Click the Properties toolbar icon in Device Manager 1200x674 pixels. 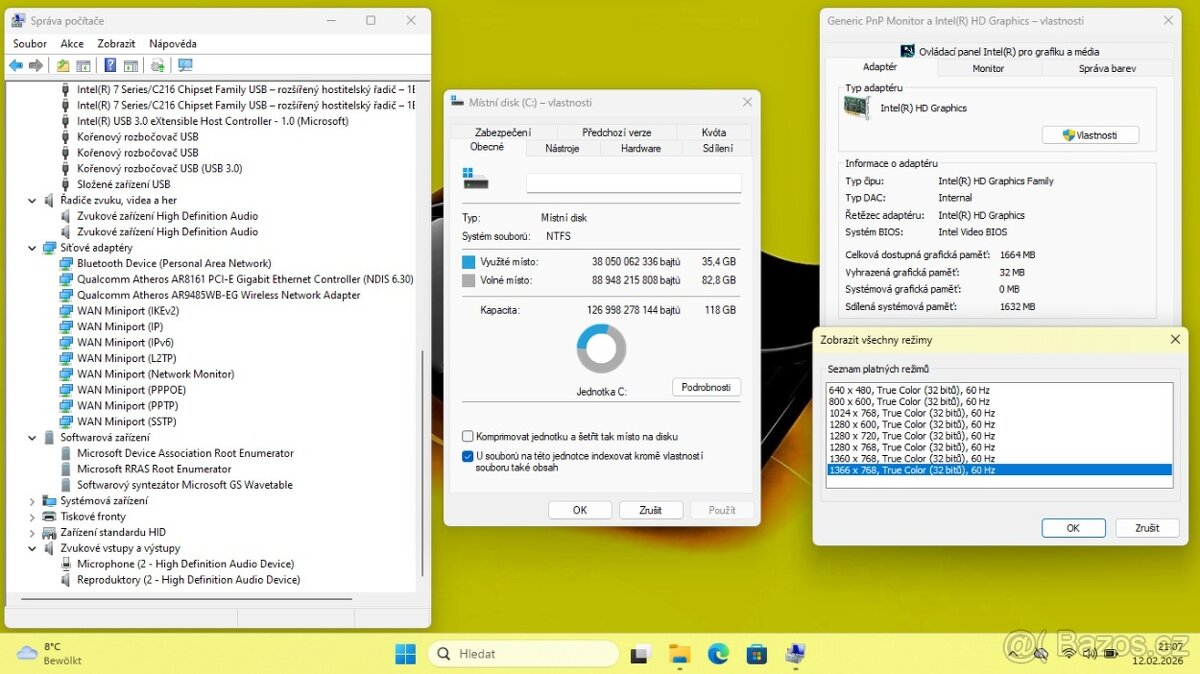131,66
